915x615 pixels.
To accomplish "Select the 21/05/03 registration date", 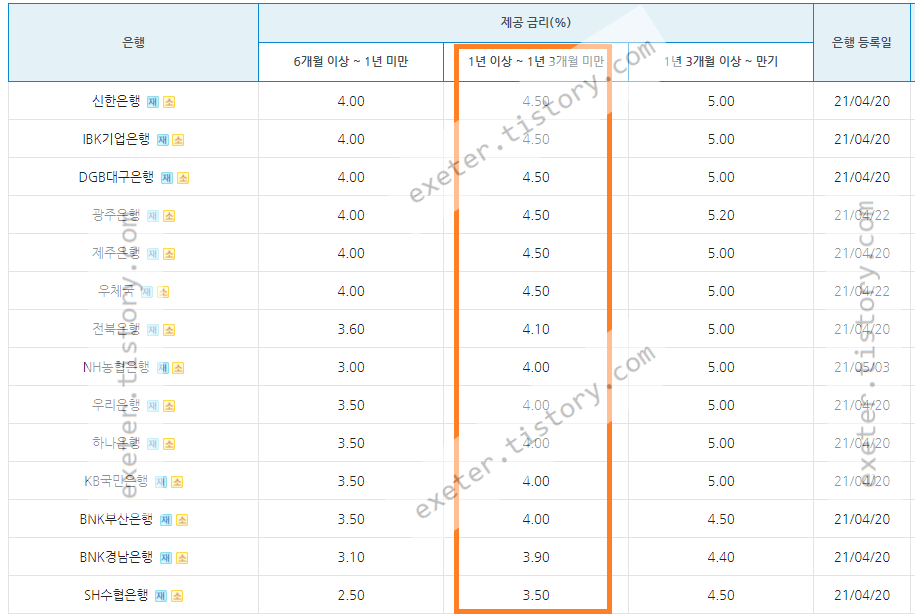I will click(x=862, y=367).
